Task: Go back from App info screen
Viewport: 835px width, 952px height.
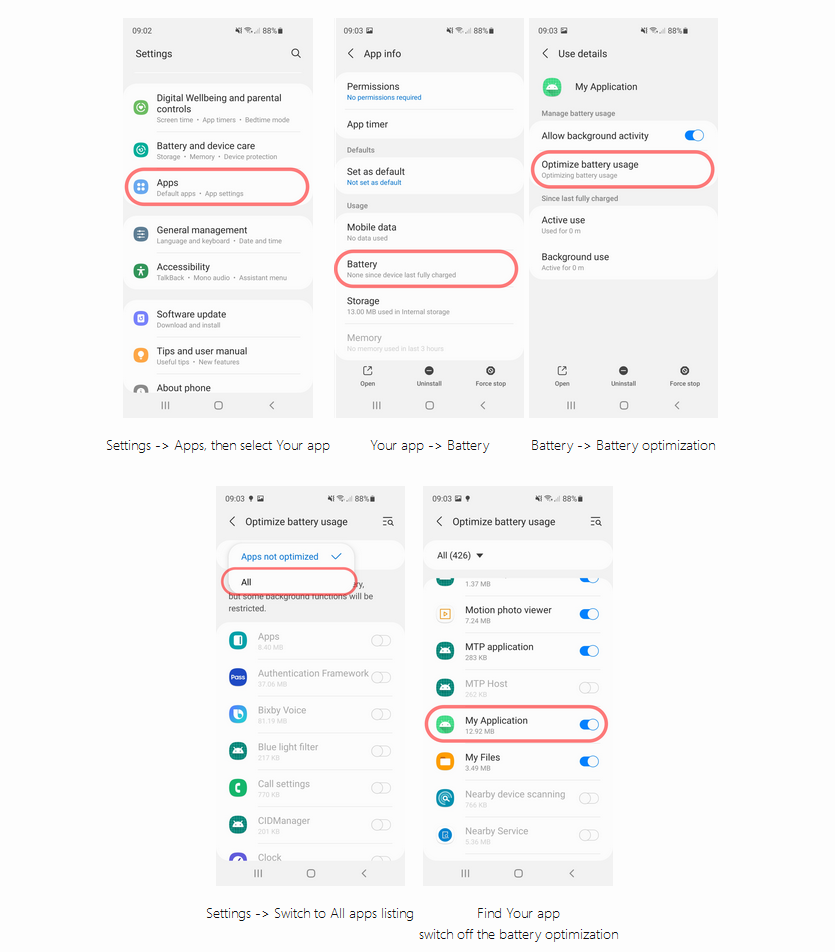Action: click(351, 53)
